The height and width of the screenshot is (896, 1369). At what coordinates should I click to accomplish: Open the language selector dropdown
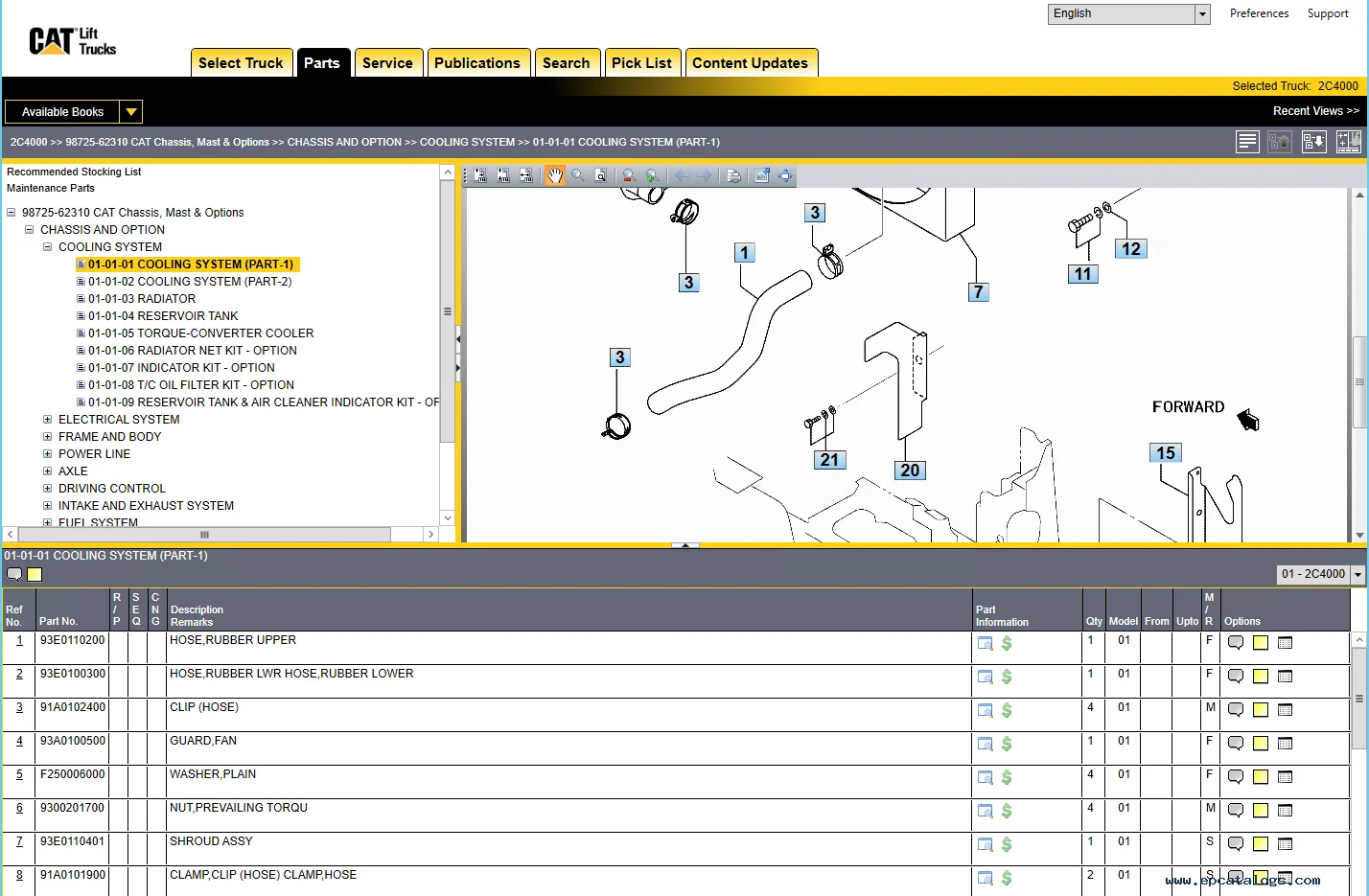coord(1202,13)
